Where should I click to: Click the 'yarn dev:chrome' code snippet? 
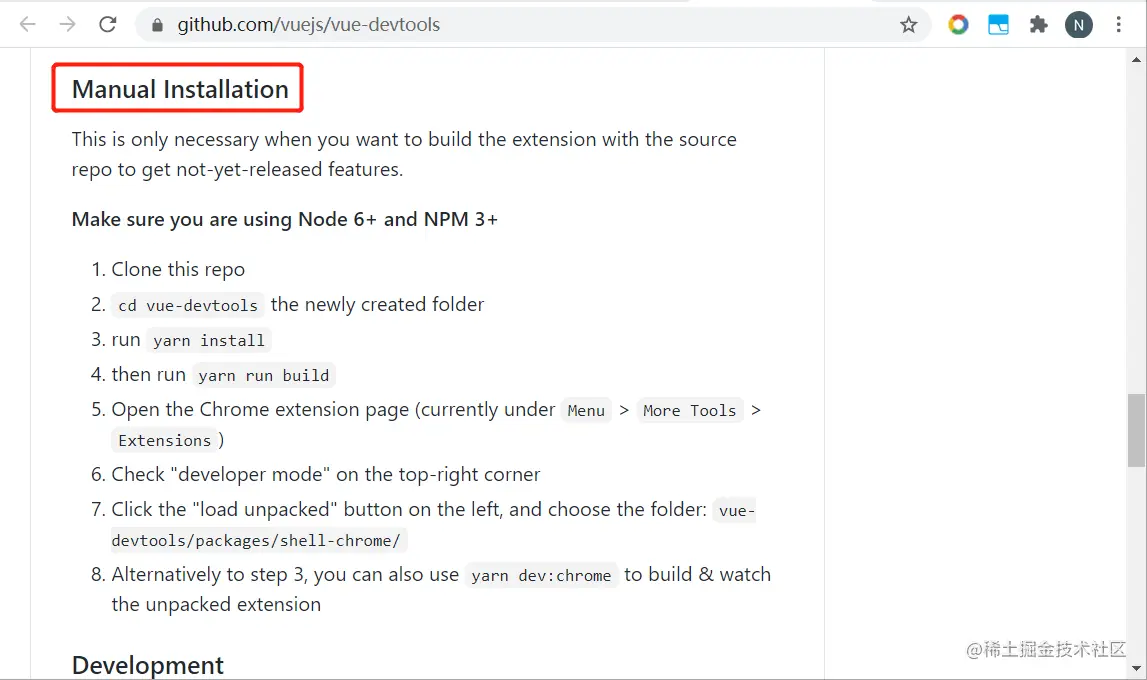tap(541, 575)
